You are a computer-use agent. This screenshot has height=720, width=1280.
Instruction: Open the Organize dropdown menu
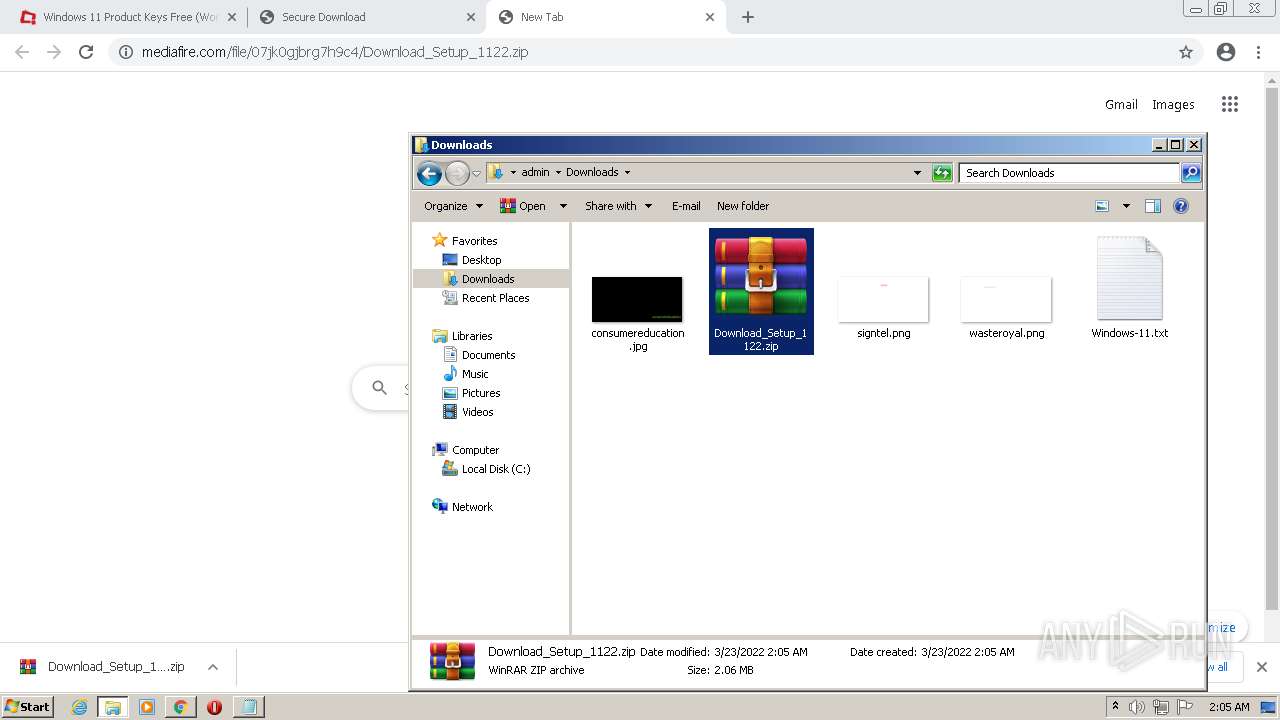453,206
